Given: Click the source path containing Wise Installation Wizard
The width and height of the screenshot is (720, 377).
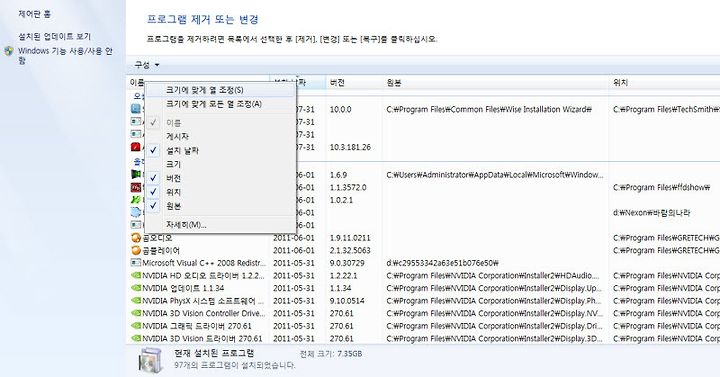Looking at the screenshot, I should click(489, 109).
